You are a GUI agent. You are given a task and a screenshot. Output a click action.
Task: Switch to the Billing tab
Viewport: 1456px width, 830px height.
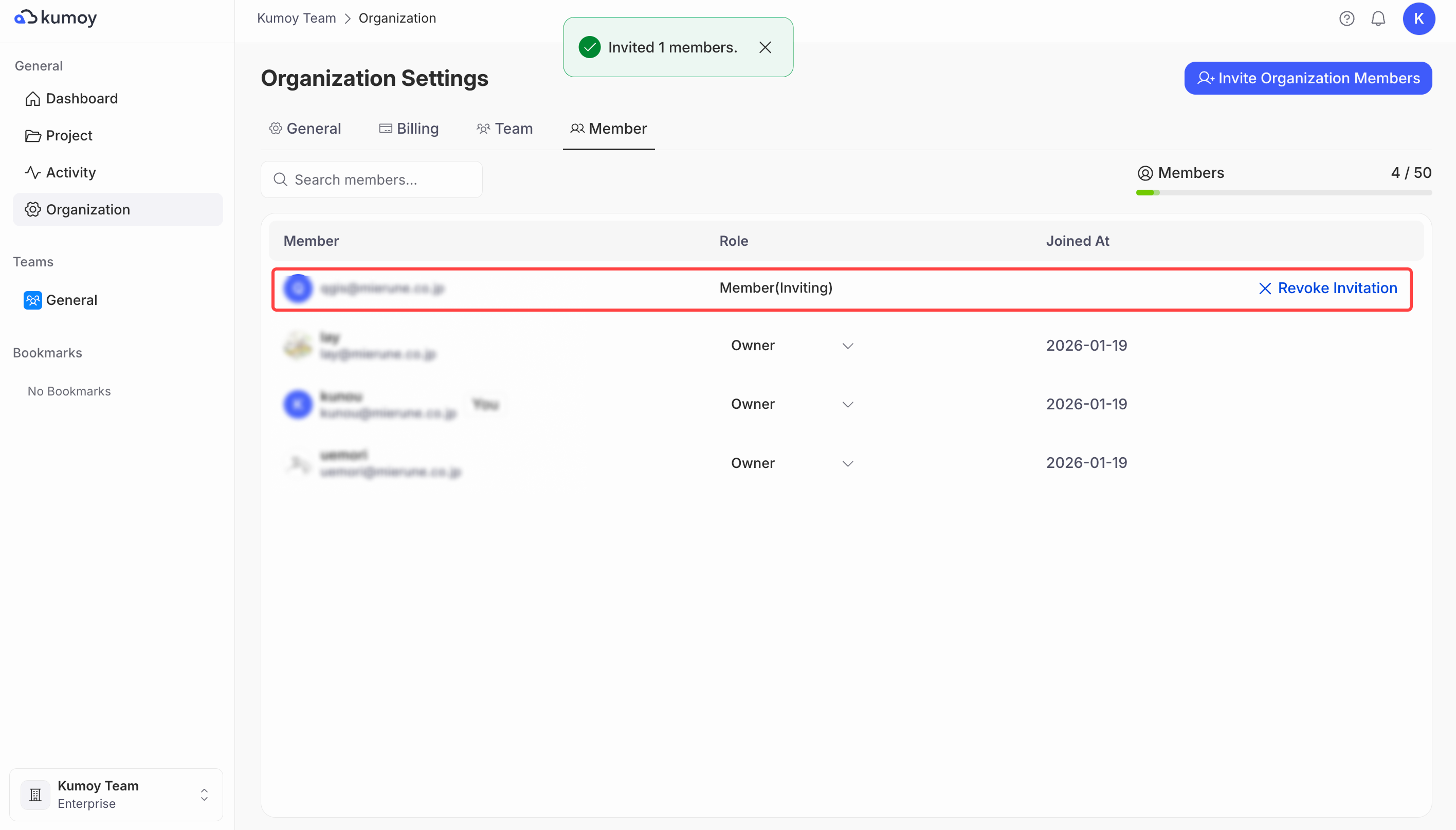409,129
